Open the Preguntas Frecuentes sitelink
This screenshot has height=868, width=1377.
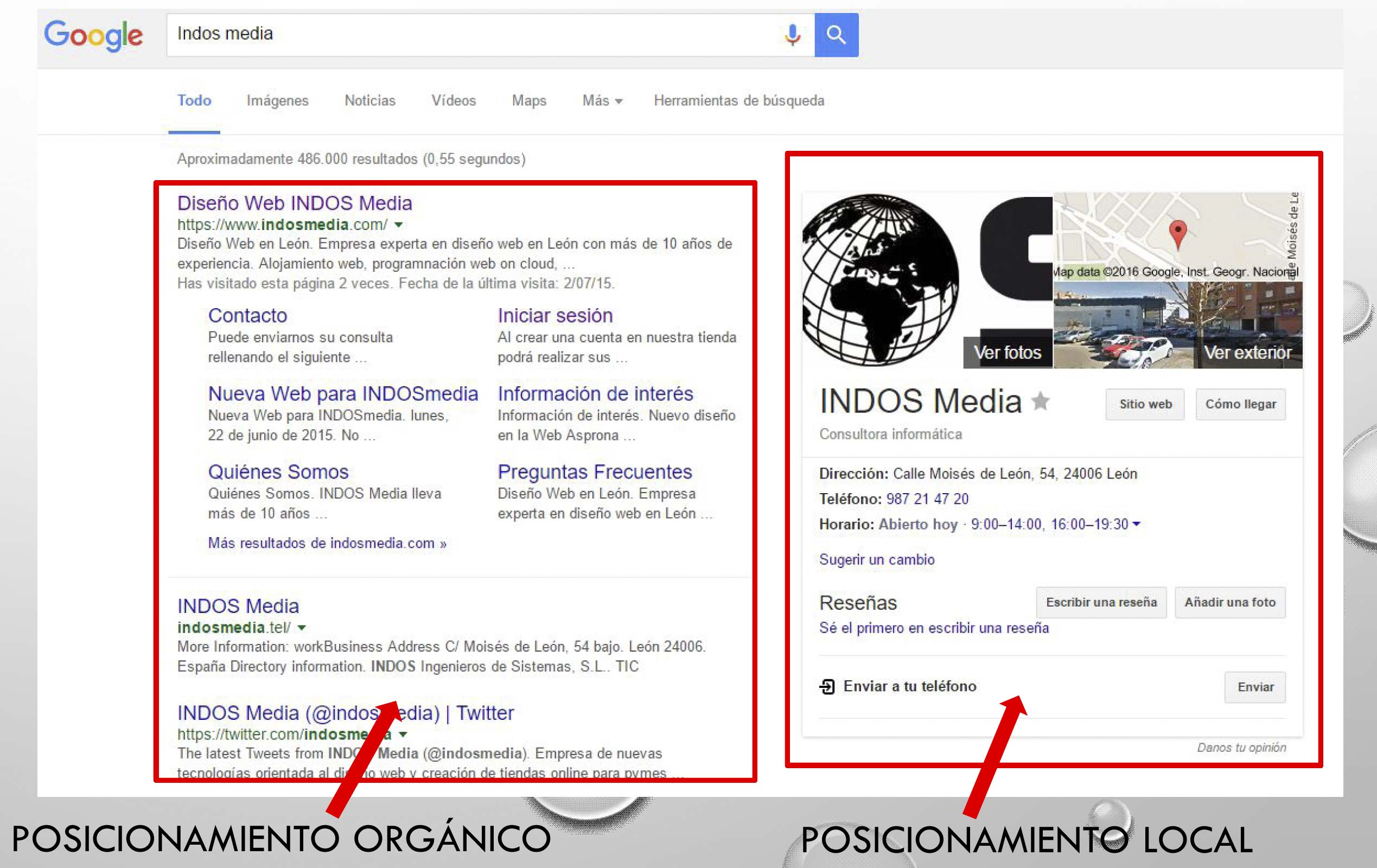click(x=595, y=472)
